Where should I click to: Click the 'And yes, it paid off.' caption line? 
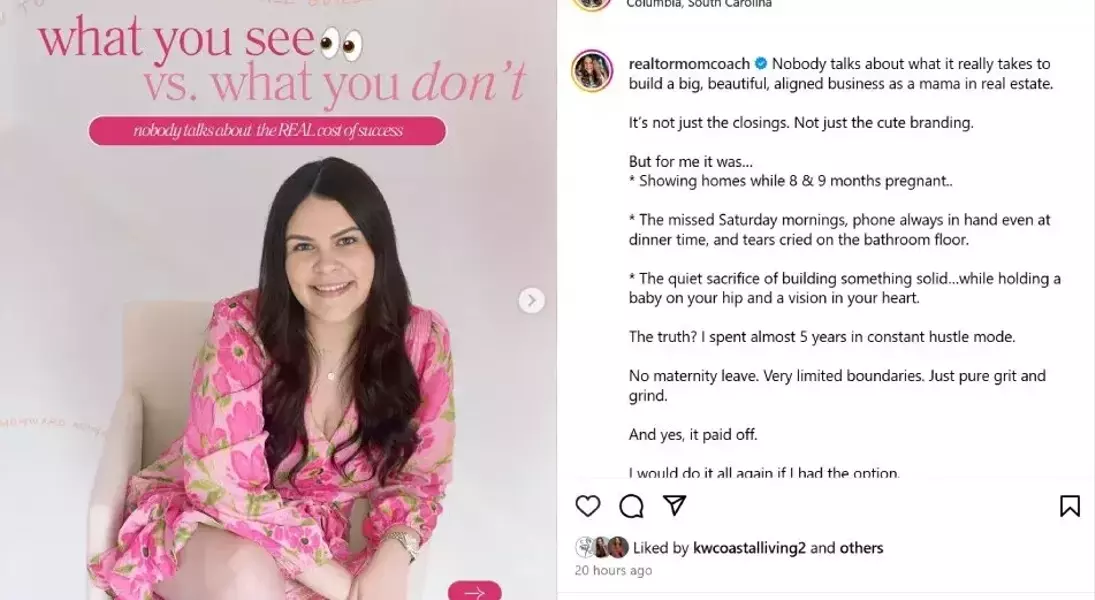click(x=693, y=434)
